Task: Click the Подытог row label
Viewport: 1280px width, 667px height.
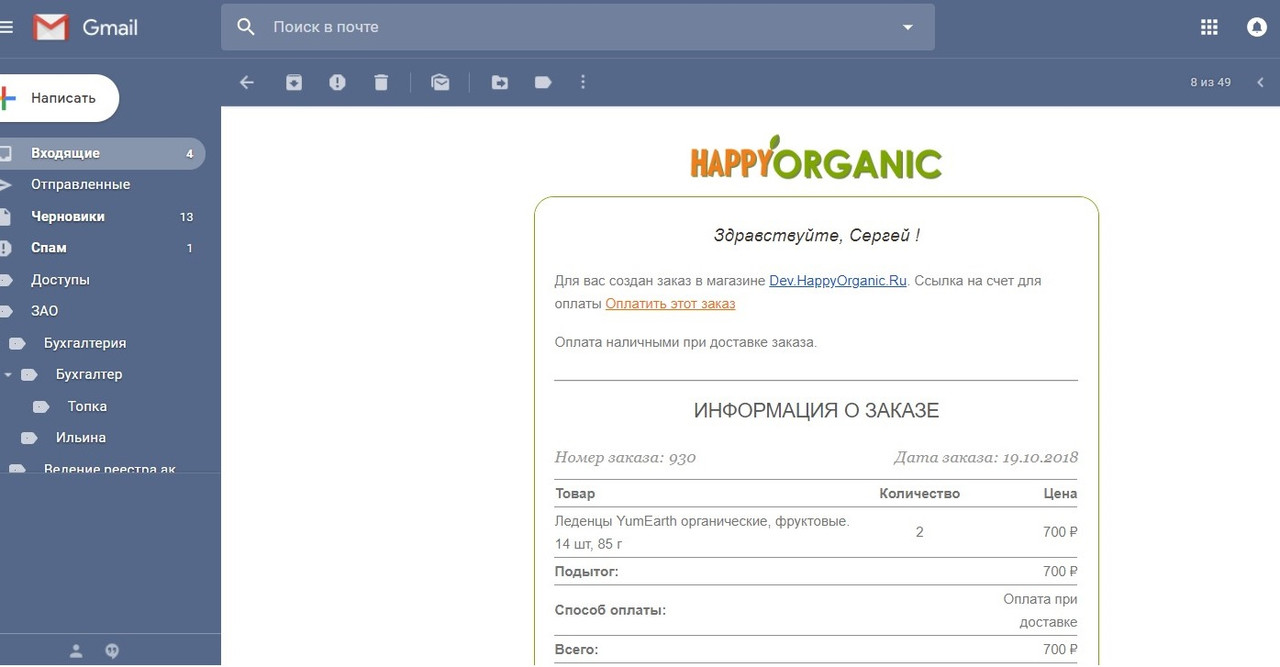Action: point(586,572)
